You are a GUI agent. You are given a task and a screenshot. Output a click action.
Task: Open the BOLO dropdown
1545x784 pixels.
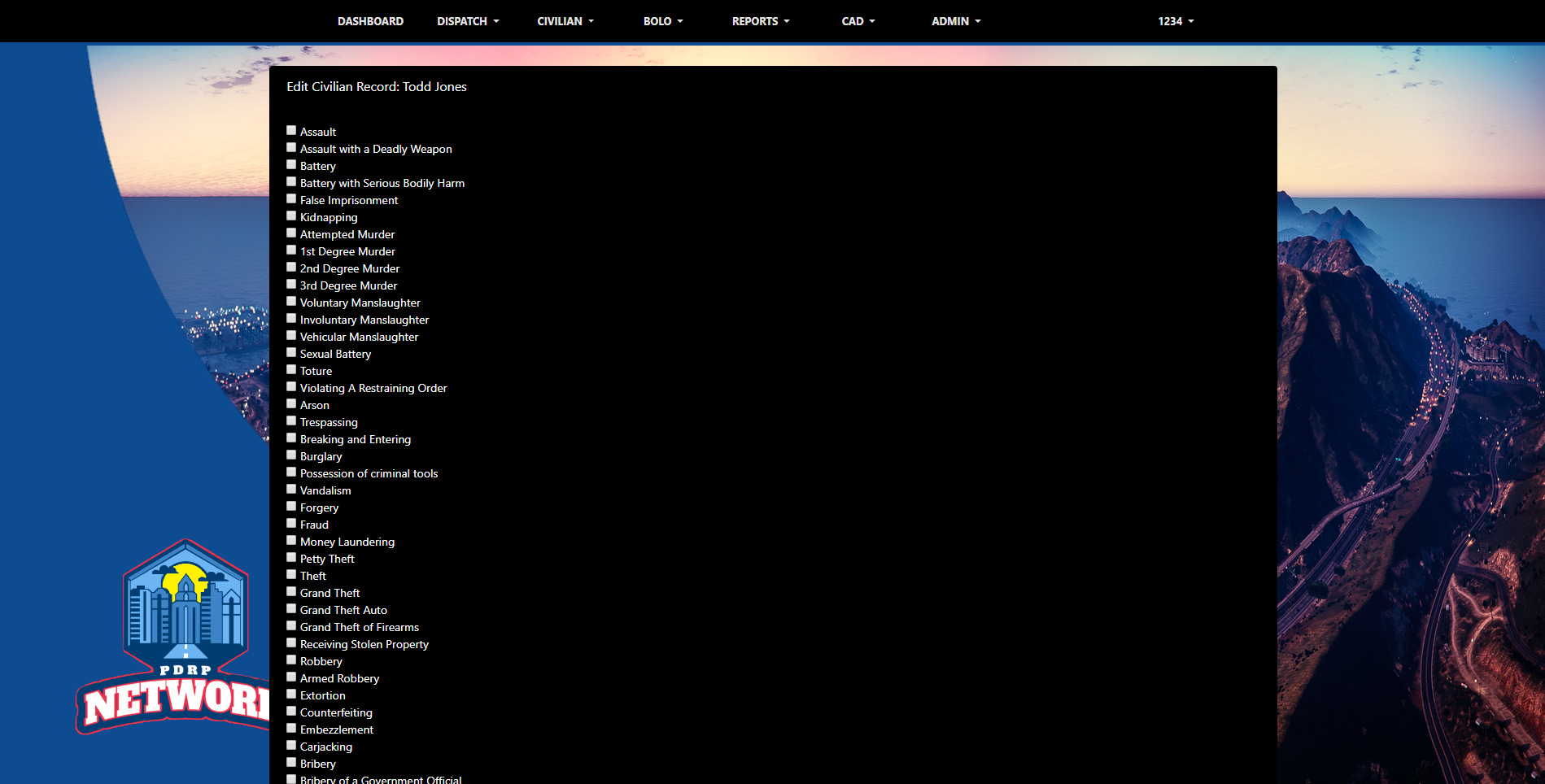click(x=663, y=21)
